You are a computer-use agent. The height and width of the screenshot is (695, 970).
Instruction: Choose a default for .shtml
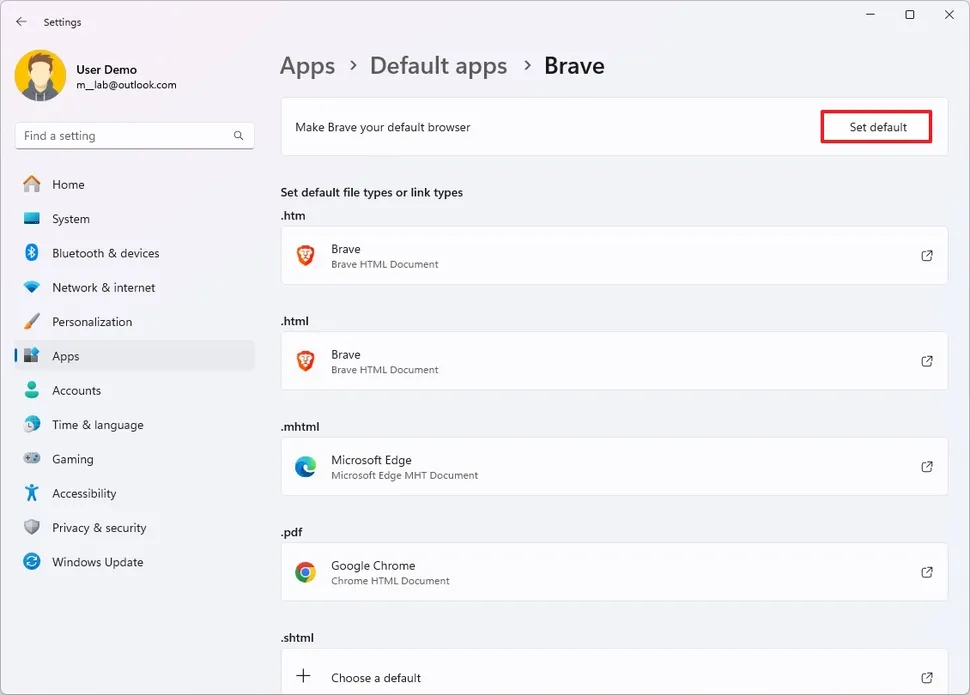pyautogui.click(x=376, y=678)
